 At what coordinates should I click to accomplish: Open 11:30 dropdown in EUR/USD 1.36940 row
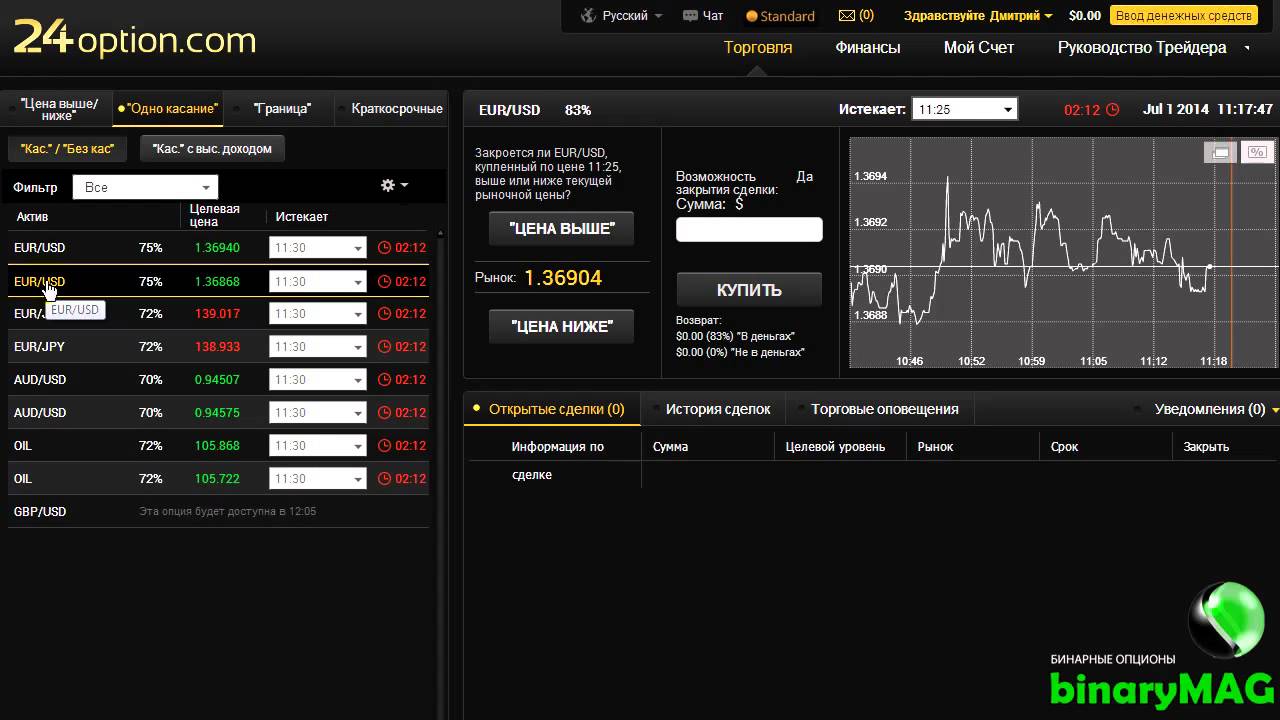click(x=318, y=248)
